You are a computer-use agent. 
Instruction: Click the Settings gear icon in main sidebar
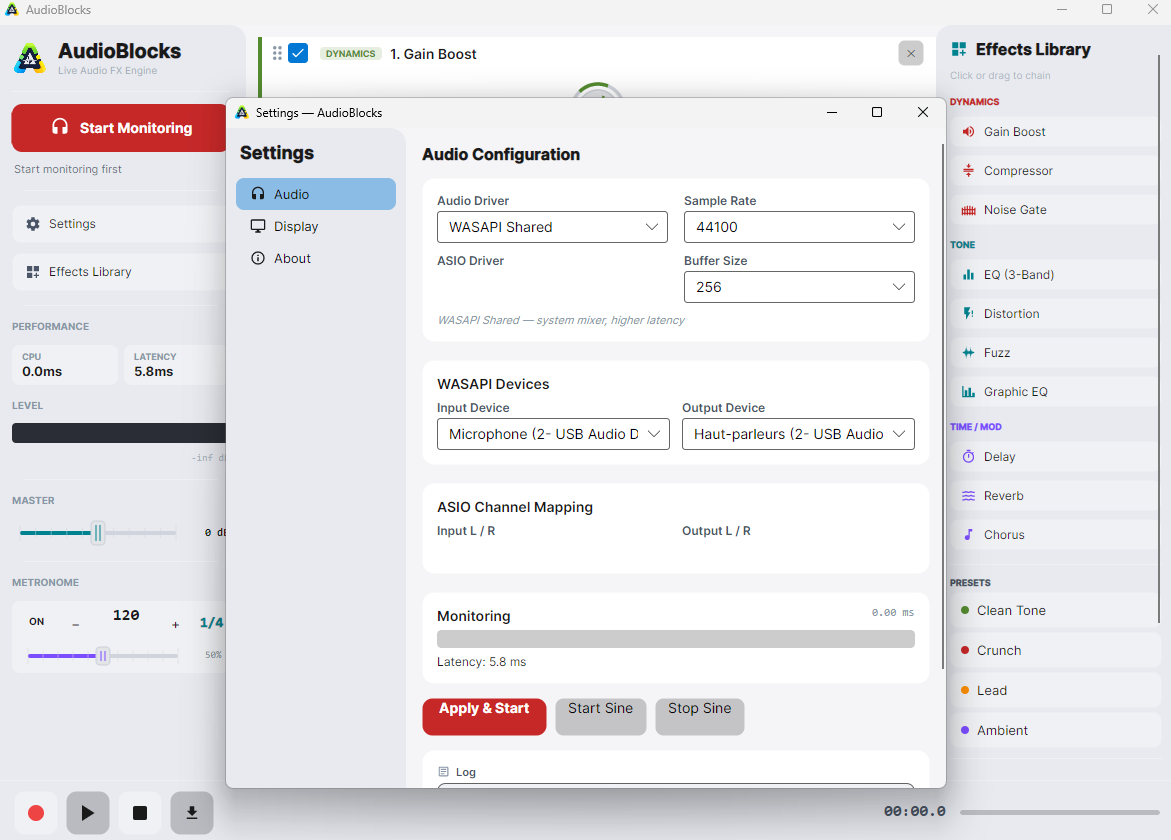(33, 224)
